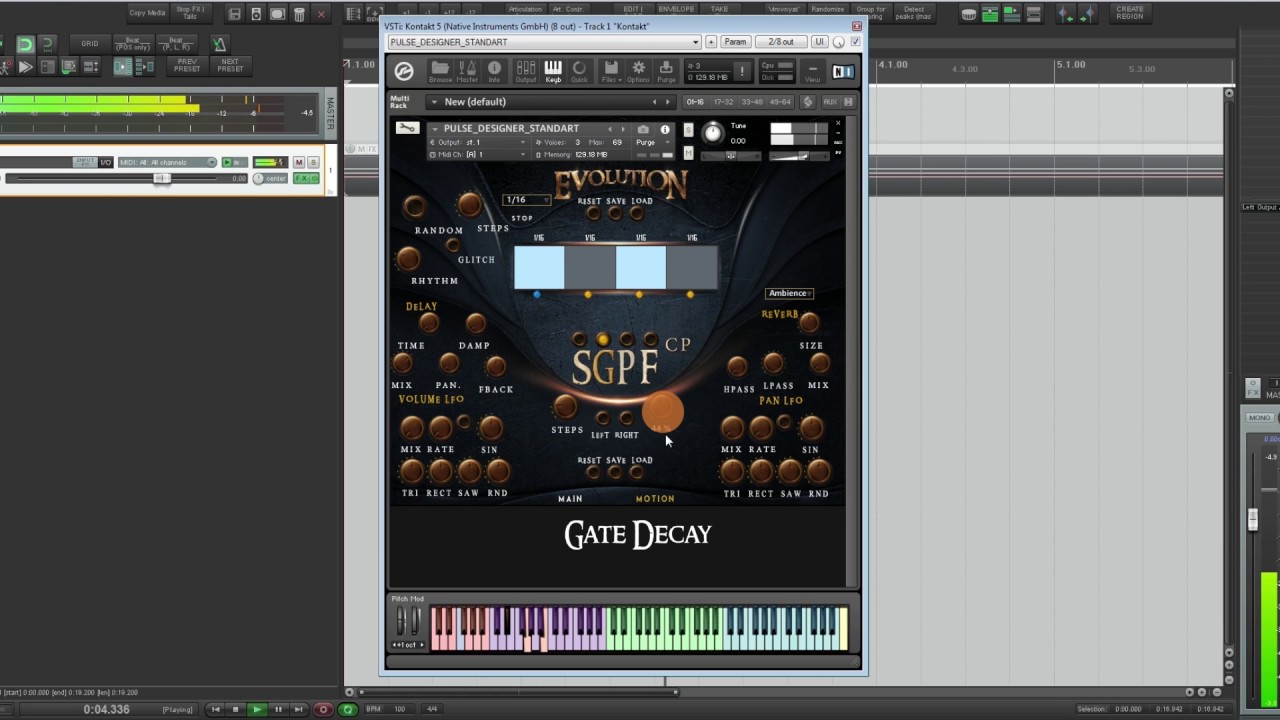The height and width of the screenshot is (720, 1280).
Task: Open the Kontakt Browse panel
Action: (x=440, y=71)
